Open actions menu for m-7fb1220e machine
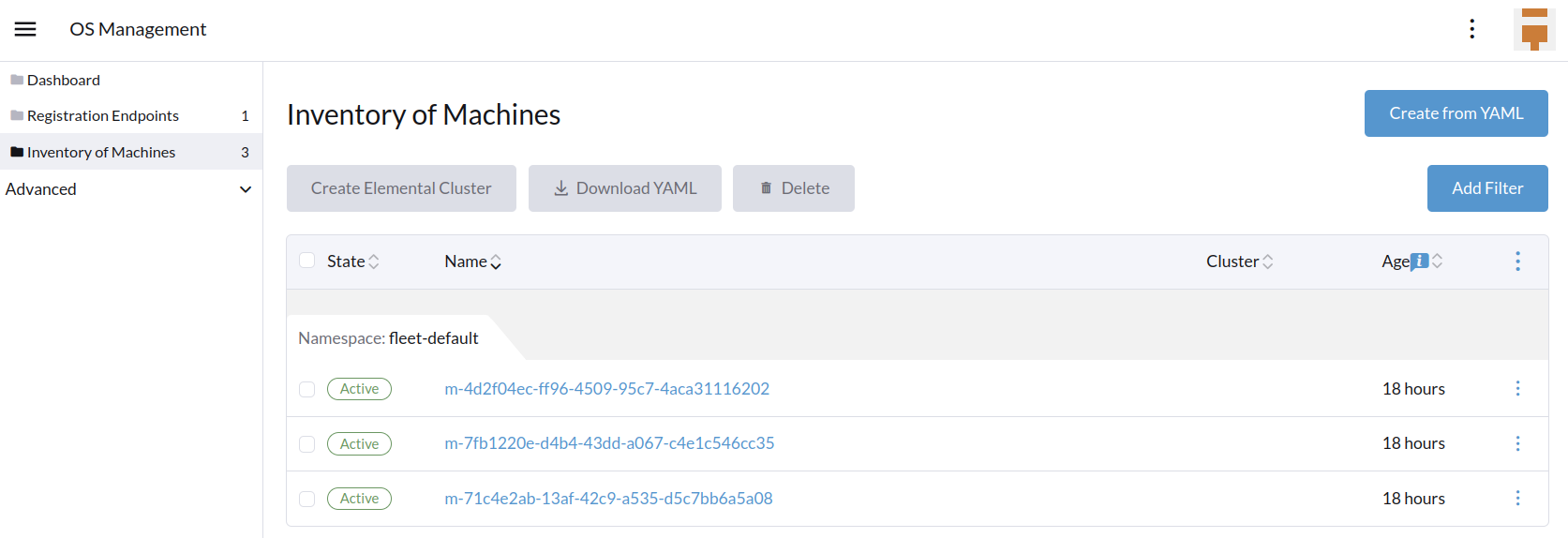This screenshot has width=1568, height=538. coord(1518,443)
